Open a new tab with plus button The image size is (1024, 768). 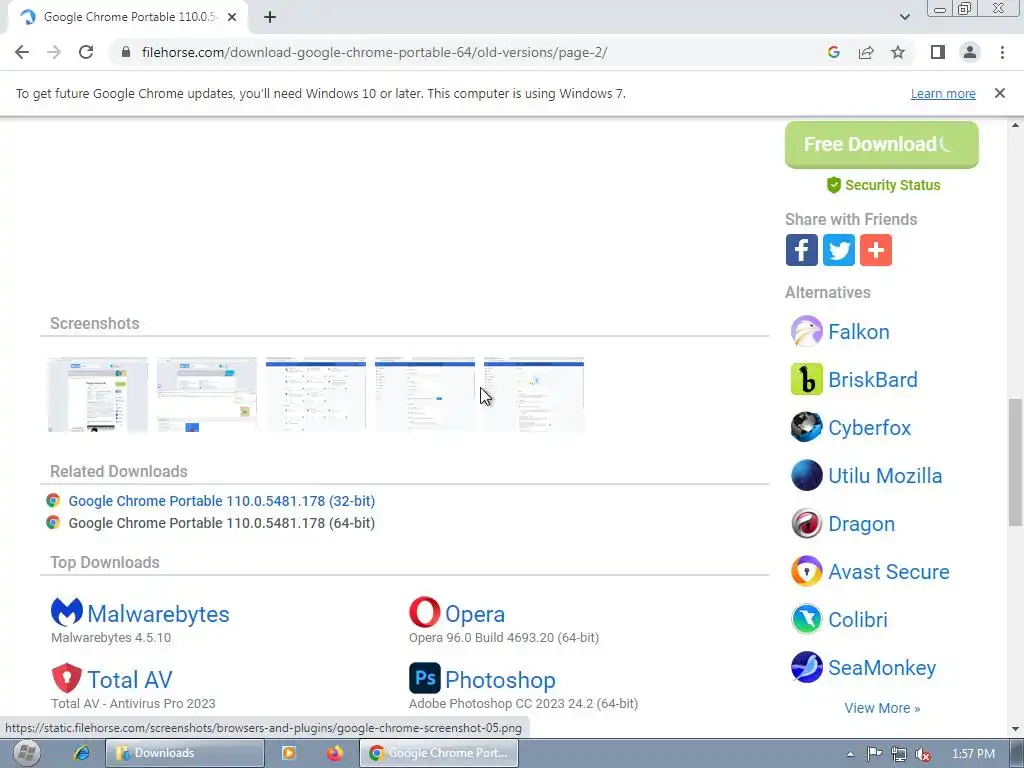click(270, 17)
